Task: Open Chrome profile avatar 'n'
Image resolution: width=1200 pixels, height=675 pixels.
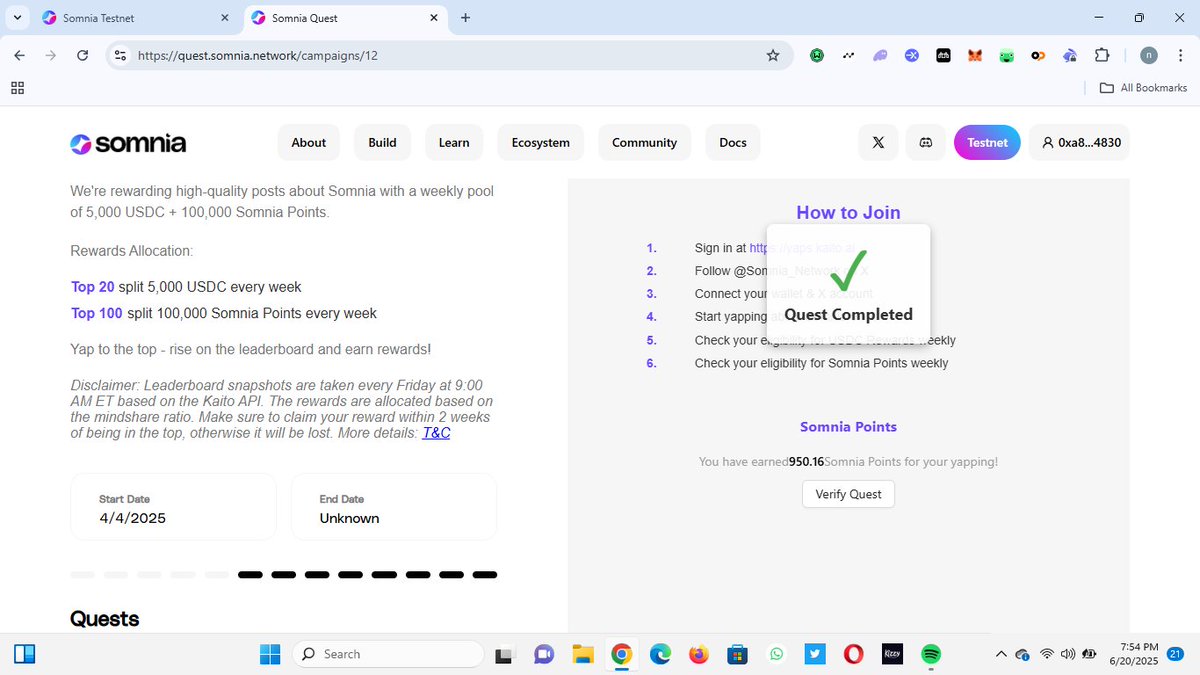Action: (1149, 56)
